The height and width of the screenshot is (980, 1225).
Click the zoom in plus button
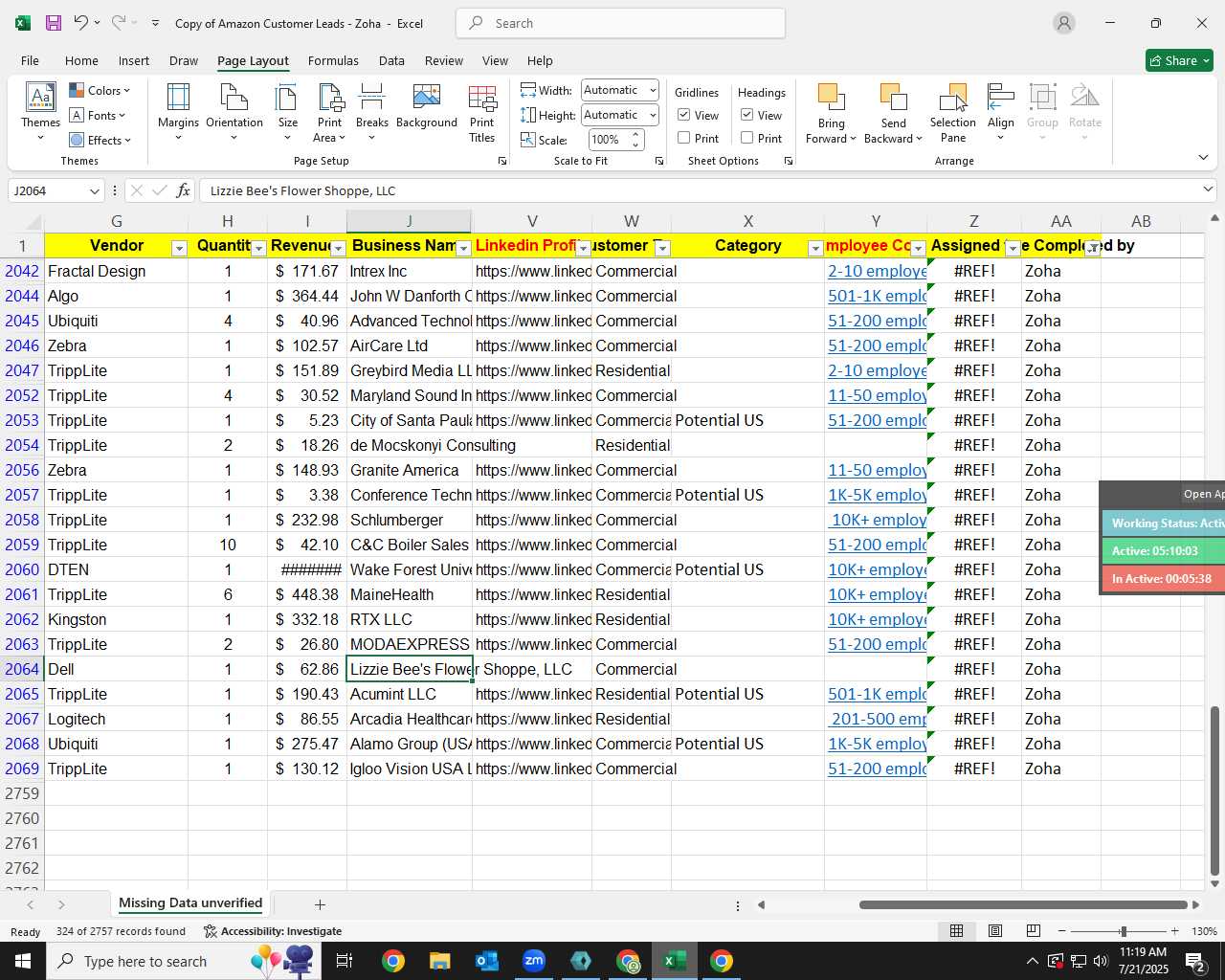pyautogui.click(x=1174, y=931)
